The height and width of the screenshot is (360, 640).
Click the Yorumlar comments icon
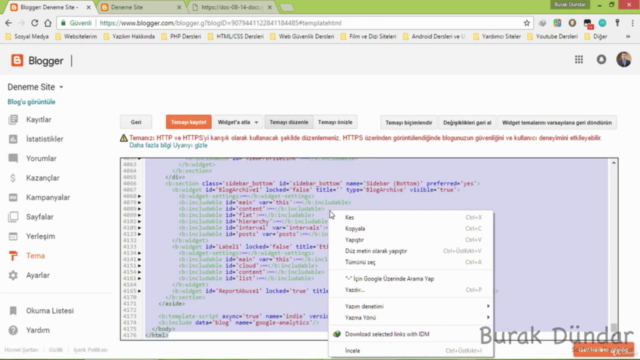coord(13,158)
